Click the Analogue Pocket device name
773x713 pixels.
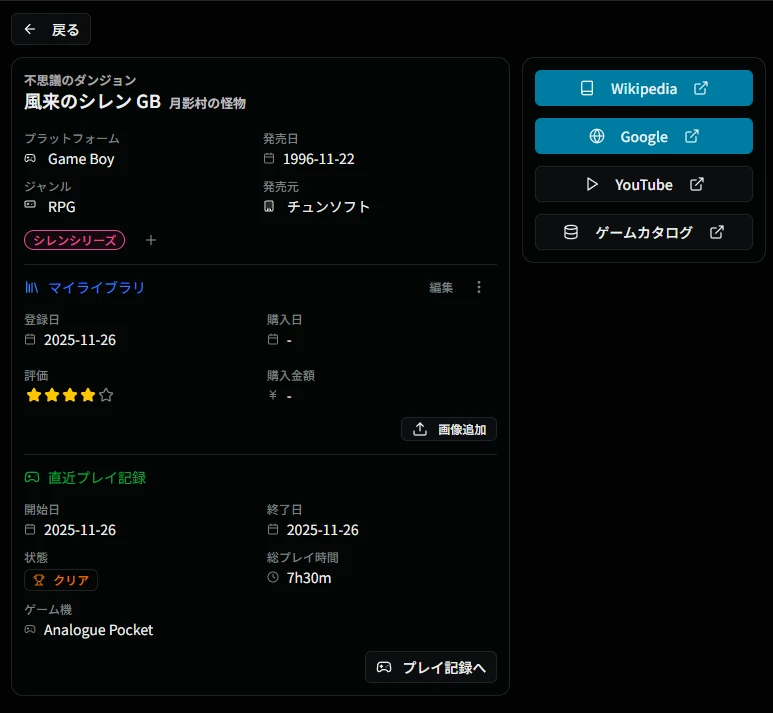tap(99, 630)
